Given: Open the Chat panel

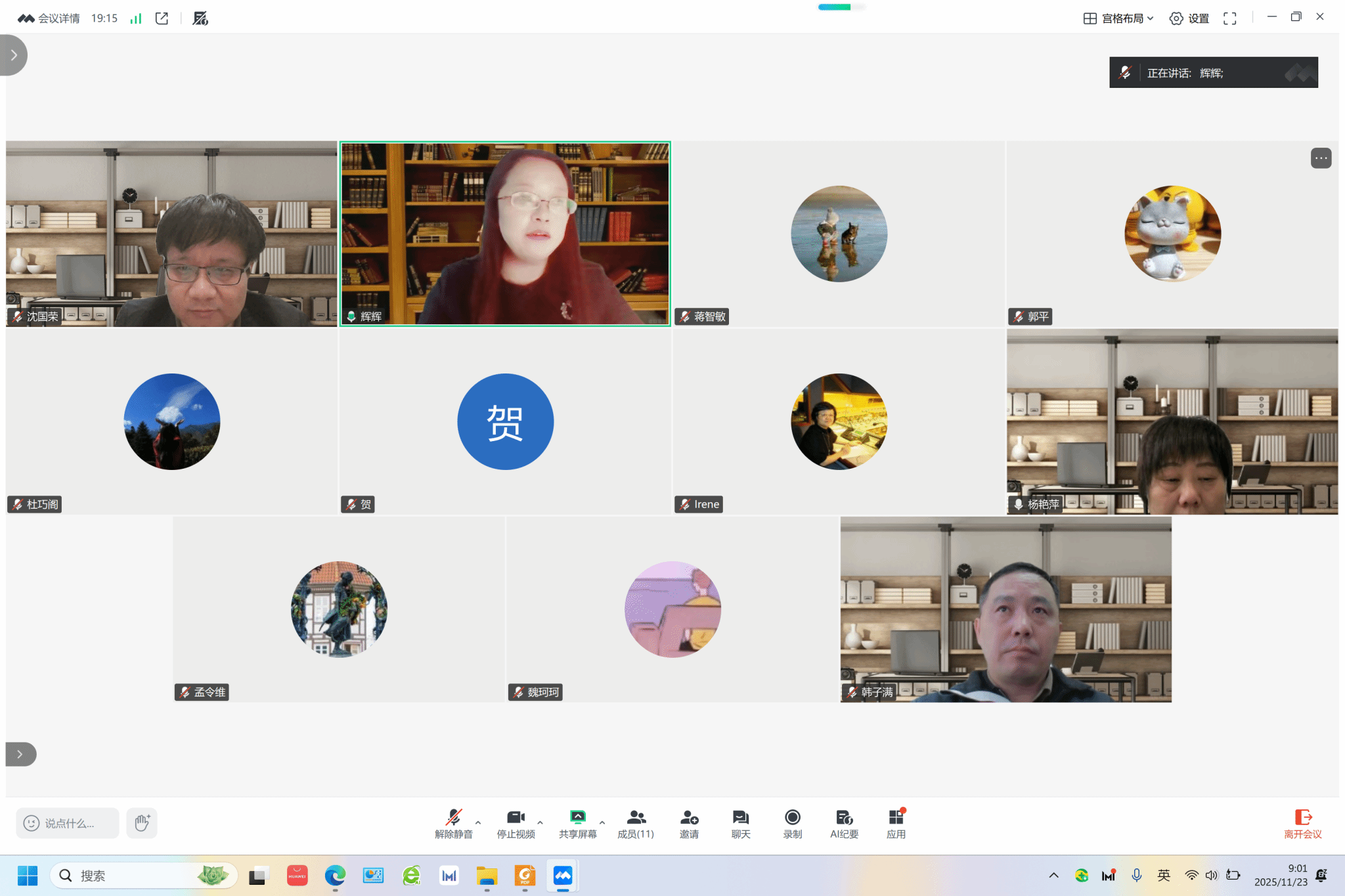Looking at the screenshot, I should pos(740,823).
